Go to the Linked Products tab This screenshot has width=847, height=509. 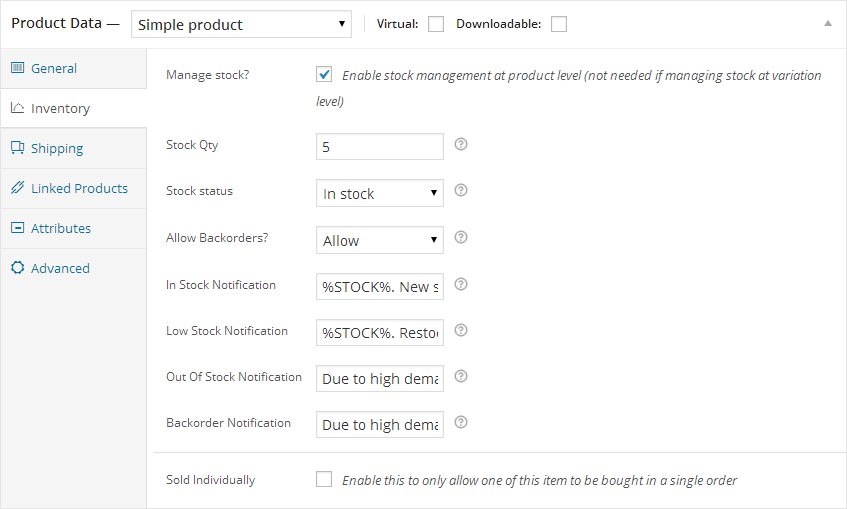79,188
